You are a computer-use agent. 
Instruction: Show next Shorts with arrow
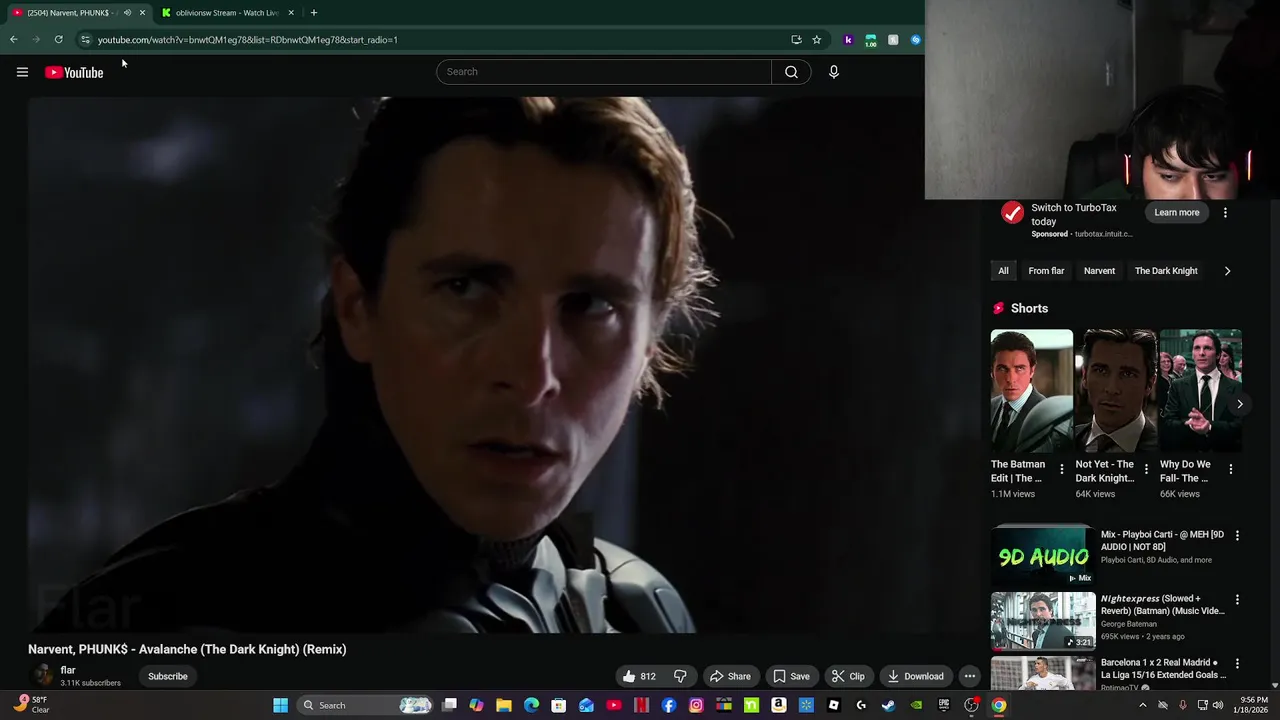pyautogui.click(x=1239, y=404)
